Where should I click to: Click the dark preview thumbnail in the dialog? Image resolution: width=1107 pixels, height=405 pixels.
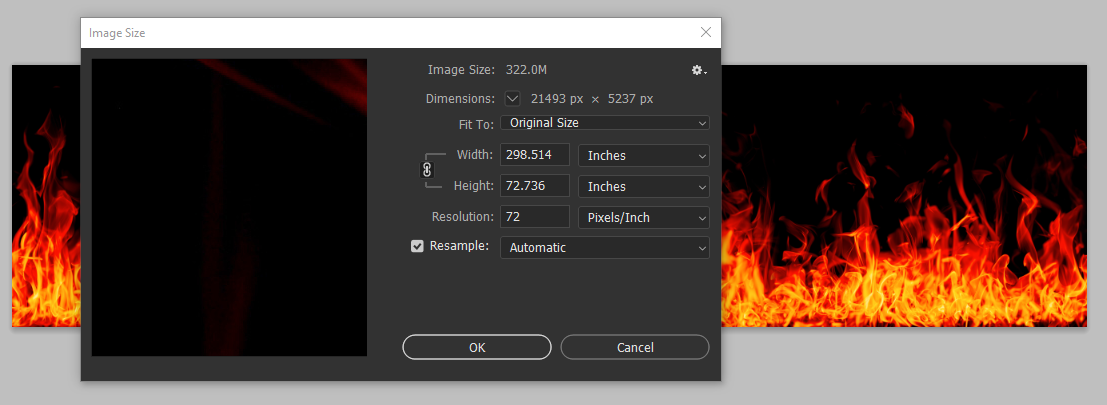click(229, 207)
